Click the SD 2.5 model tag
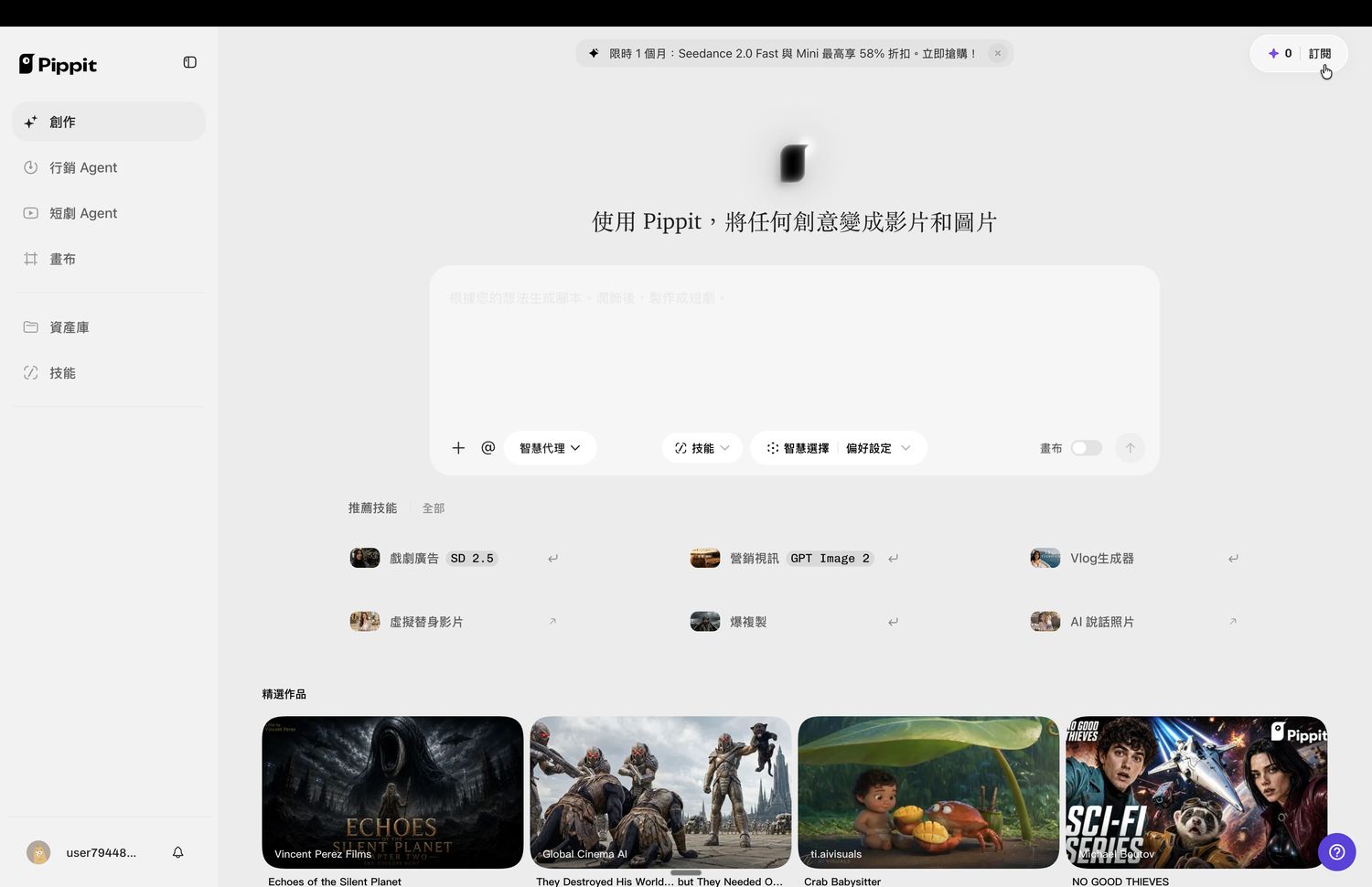This screenshot has width=1372, height=887. 472,558
